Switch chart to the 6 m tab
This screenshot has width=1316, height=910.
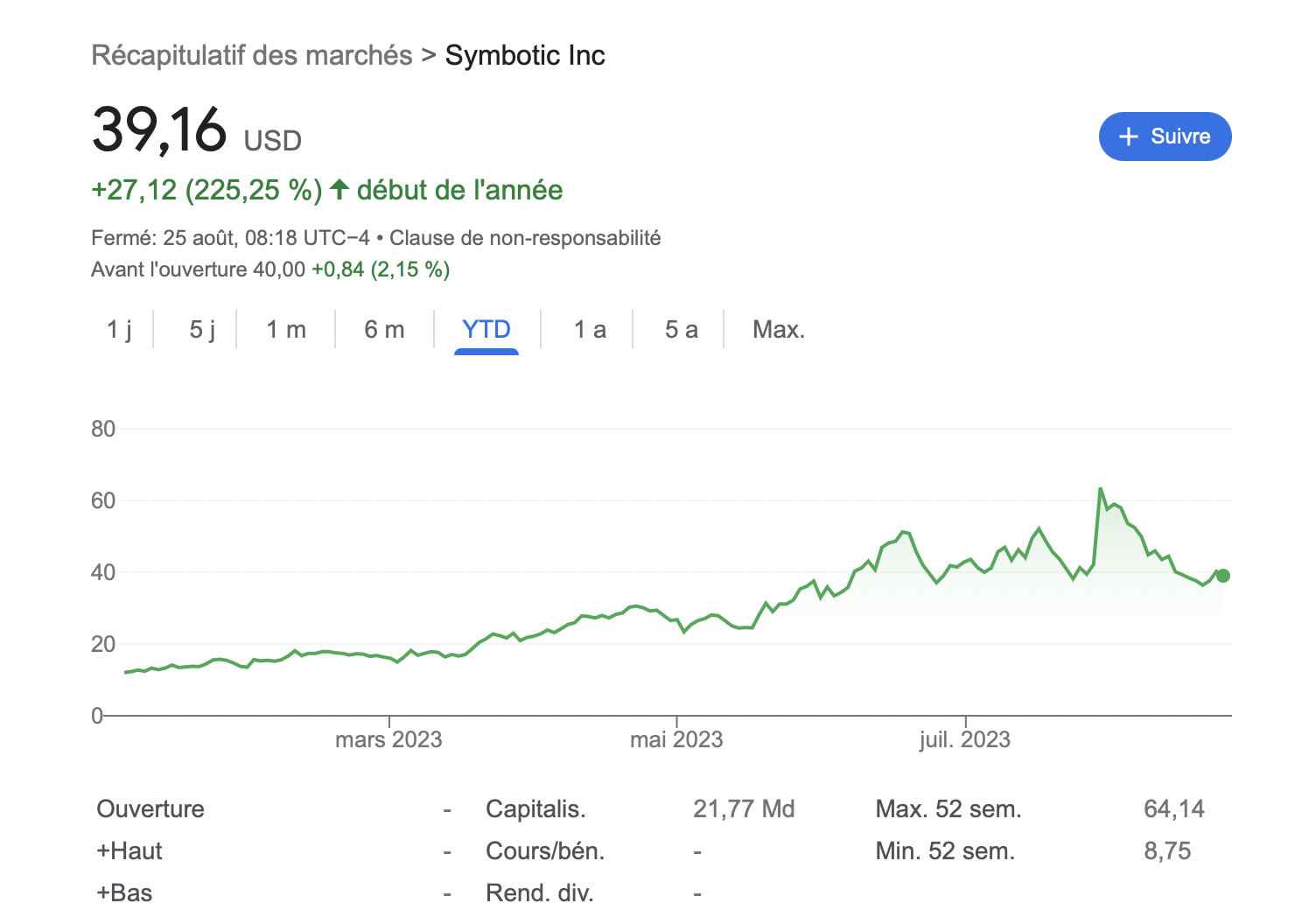(384, 329)
